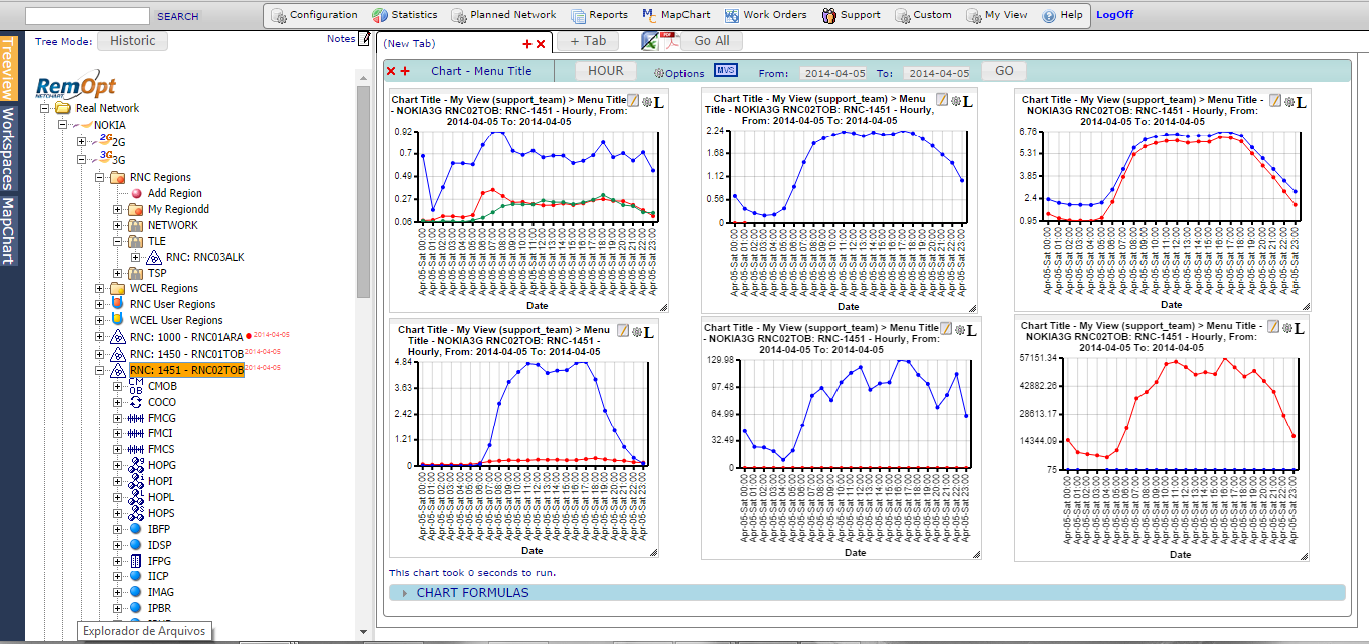Collapse the RNC: 1451 - RNC02TOB node
Image resolution: width=1369 pixels, height=644 pixels.
pyautogui.click(x=100, y=370)
